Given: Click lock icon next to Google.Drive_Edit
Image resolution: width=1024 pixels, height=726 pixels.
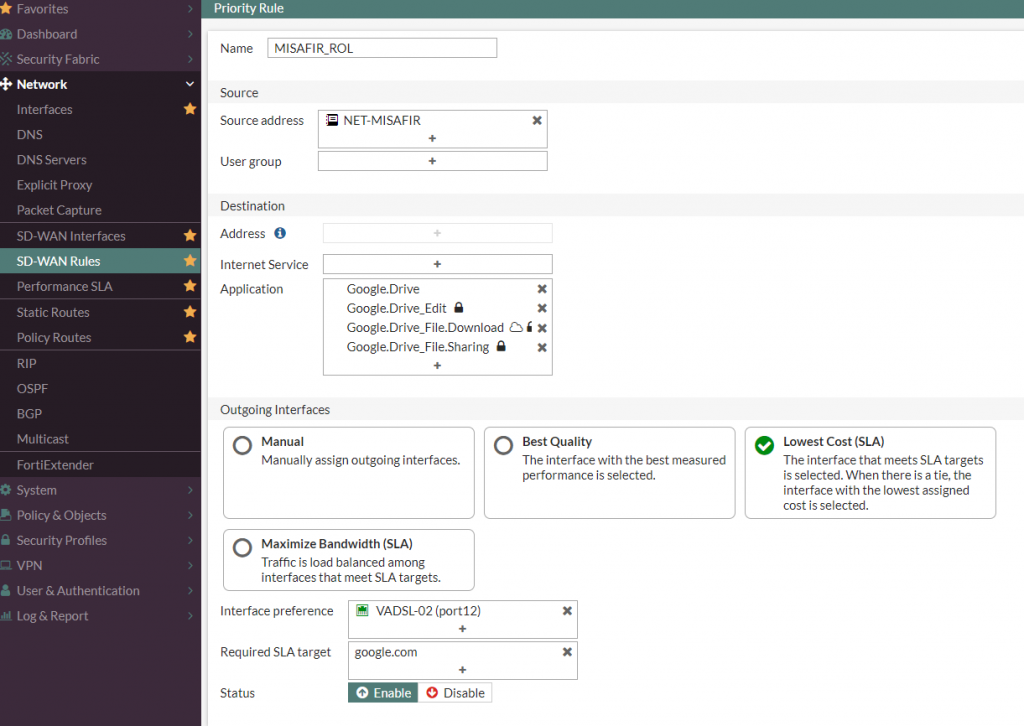Looking at the screenshot, I should coord(458,308).
